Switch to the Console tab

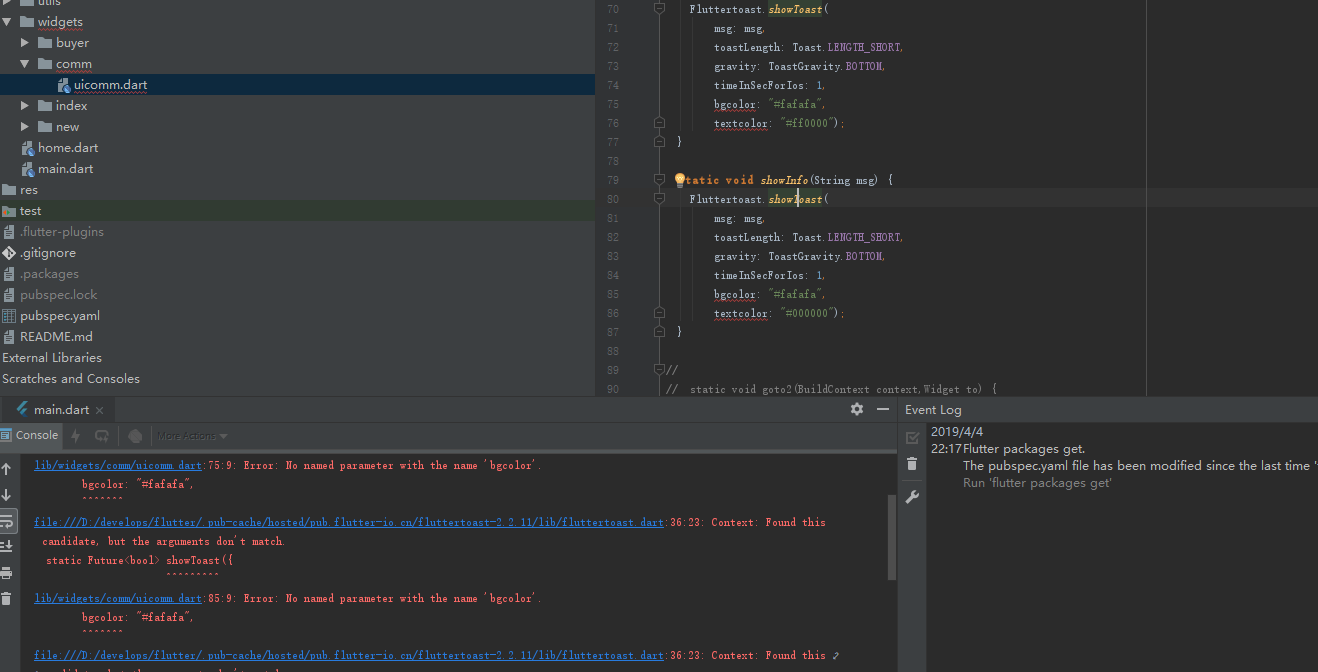29,435
